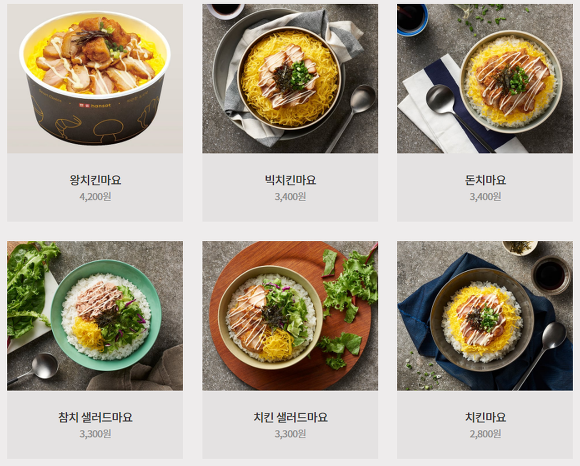Click the 참치 샐러드마요 title

click(x=95, y=417)
